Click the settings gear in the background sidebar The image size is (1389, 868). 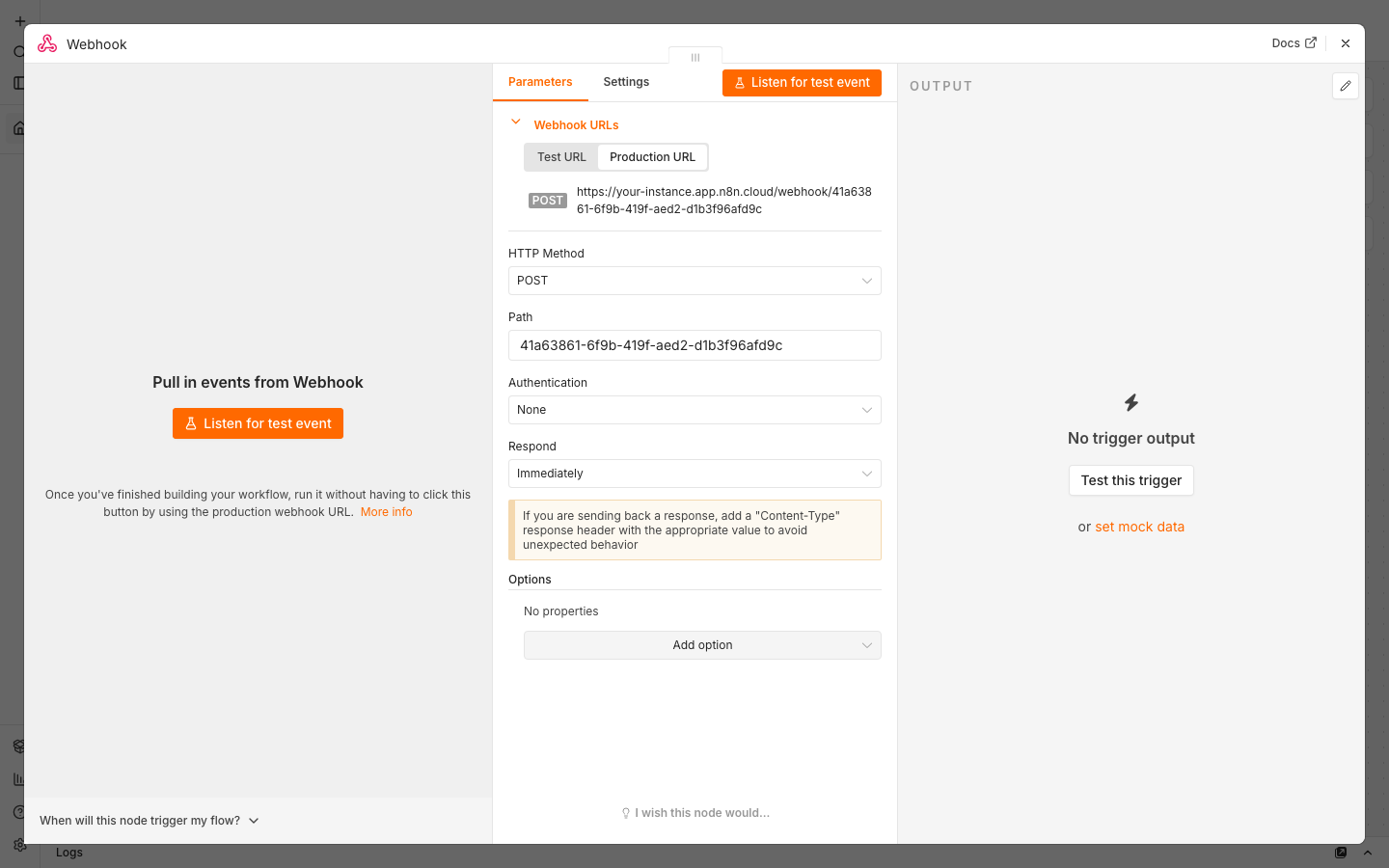point(18,845)
